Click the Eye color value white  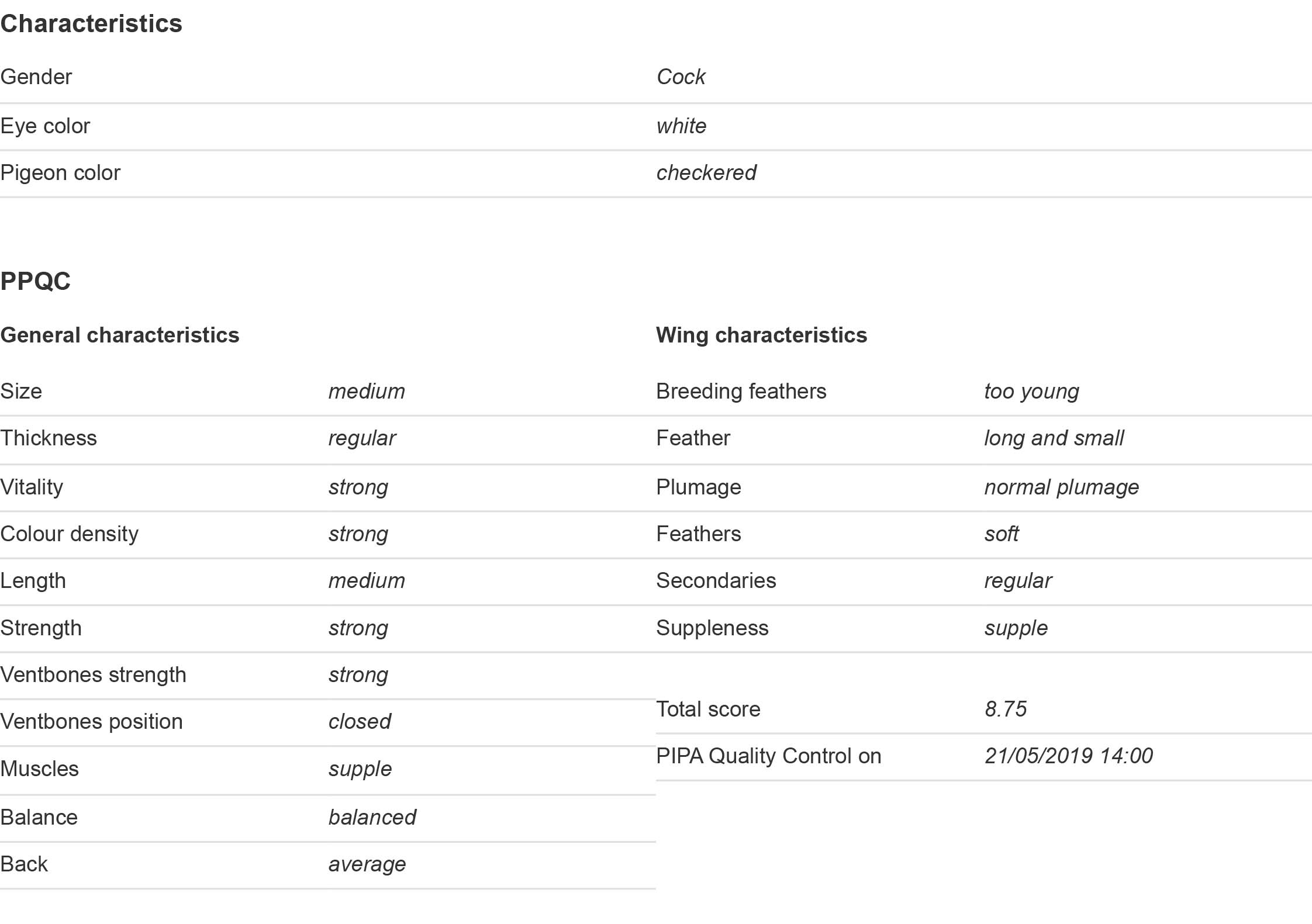tap(681, 126)
